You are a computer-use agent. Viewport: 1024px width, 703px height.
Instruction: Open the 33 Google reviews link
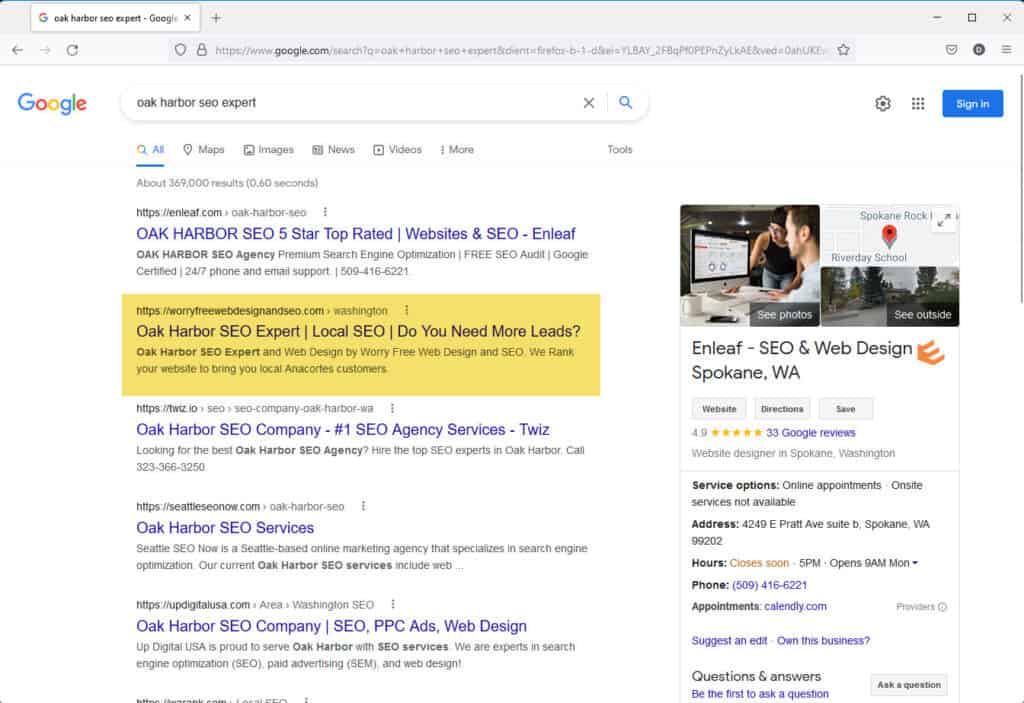coord(810,433)
